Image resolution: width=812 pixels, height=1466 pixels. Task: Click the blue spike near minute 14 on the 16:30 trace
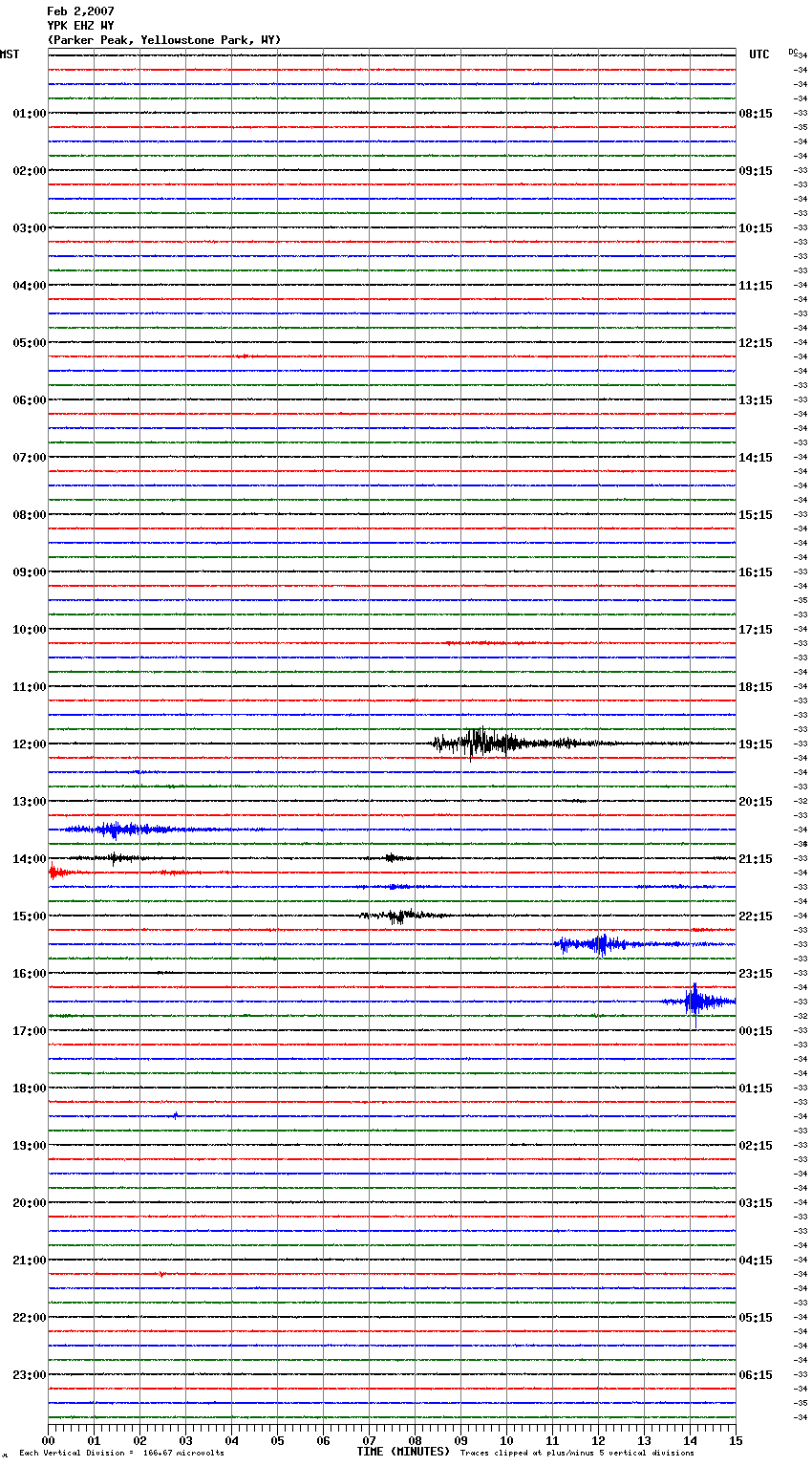point(696,1002)
